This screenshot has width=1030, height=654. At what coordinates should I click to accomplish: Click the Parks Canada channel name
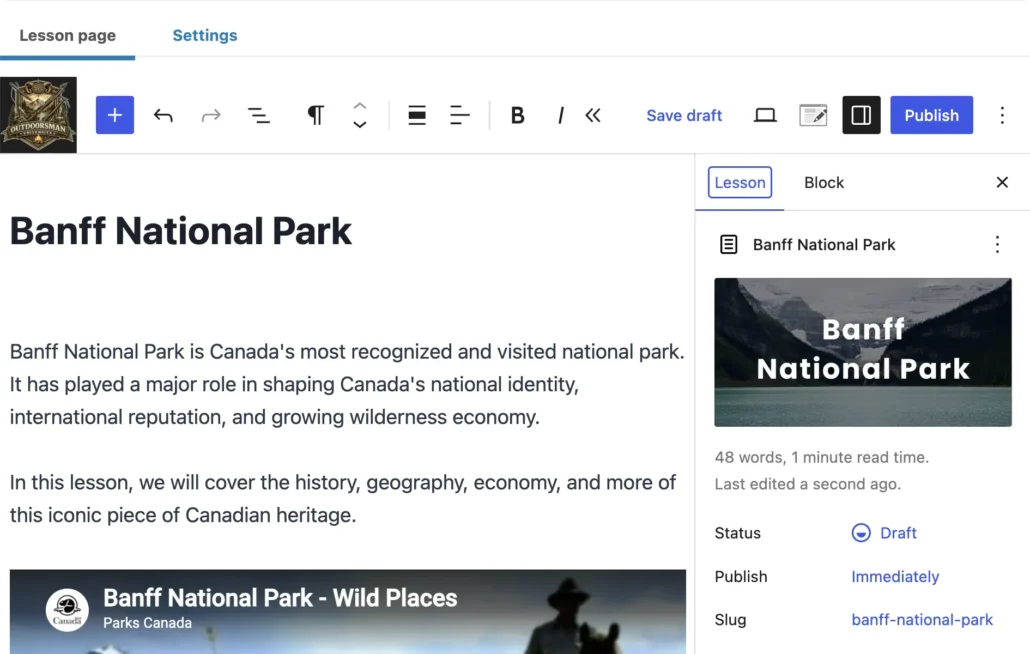(147, 623)
